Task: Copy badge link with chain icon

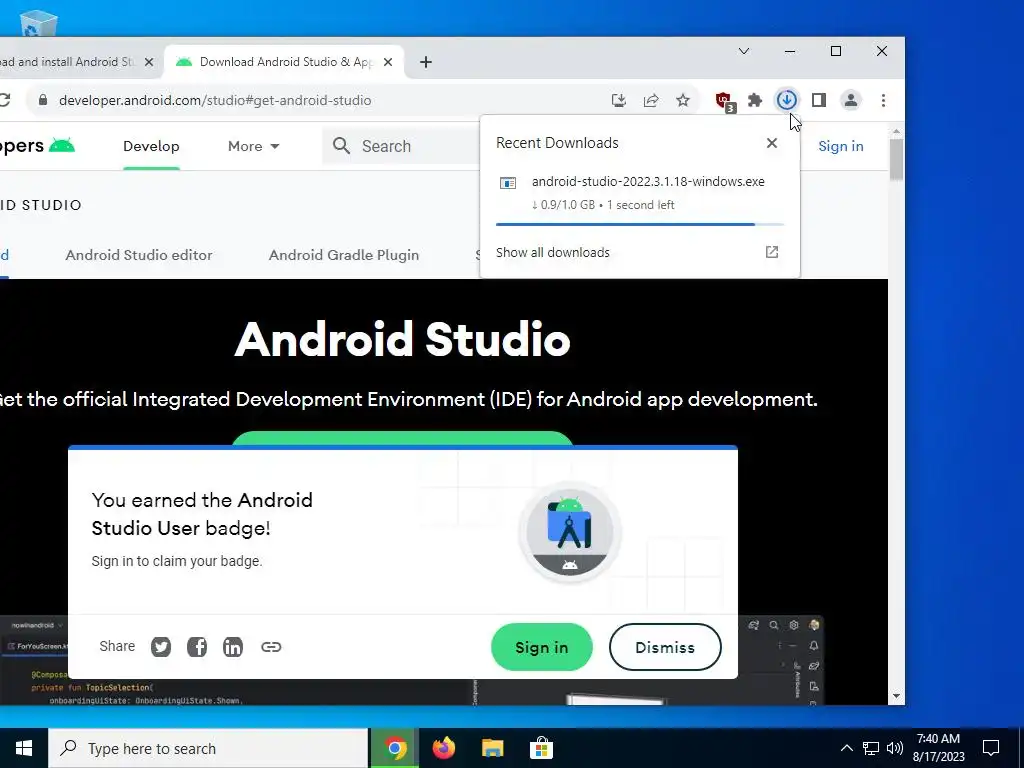Action: (x=271, y=647)
